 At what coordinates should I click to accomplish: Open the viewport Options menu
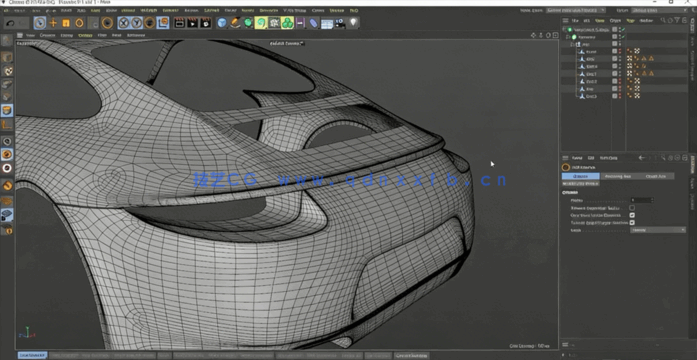point(85,35)
